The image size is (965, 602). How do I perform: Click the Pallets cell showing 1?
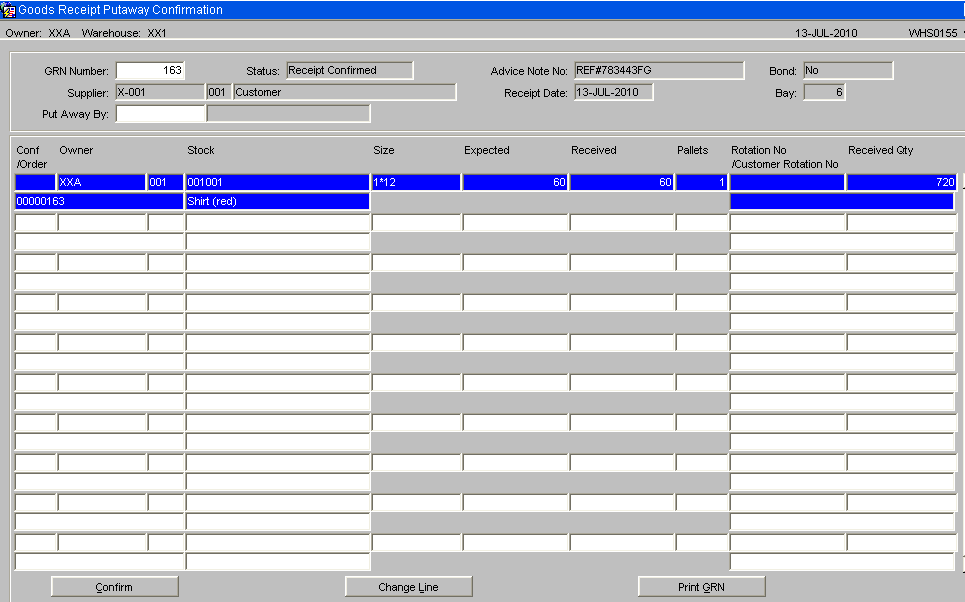coord(702,182)
